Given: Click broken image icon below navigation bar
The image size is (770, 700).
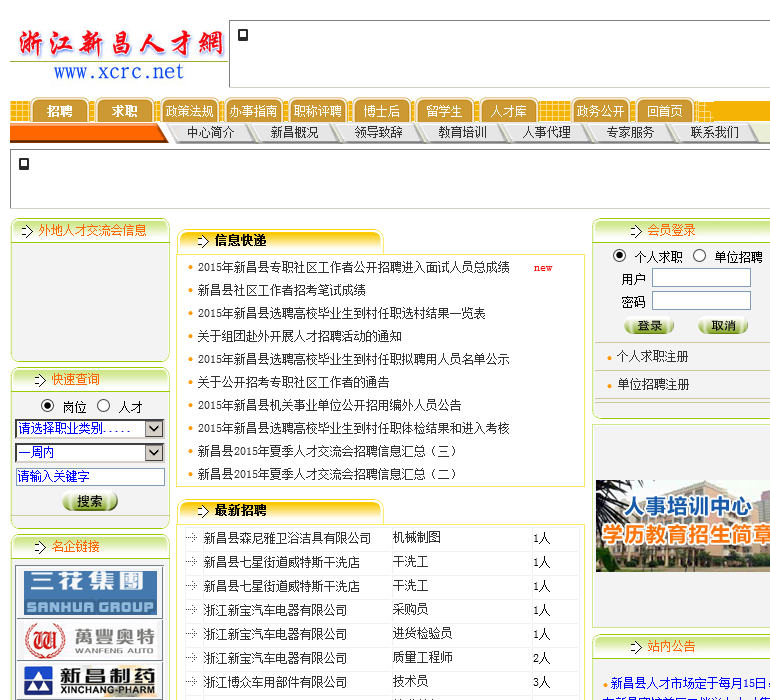Looking at the screenshot, I should [x=24, y=164].
